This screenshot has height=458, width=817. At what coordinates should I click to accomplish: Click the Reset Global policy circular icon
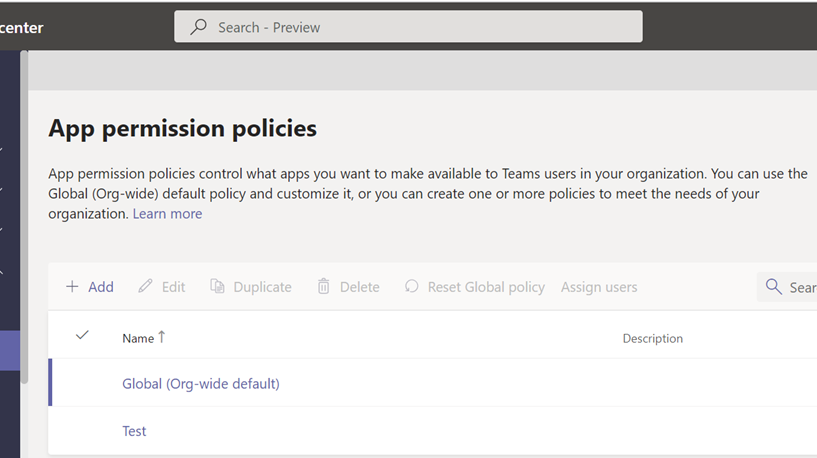click(412, 286)
